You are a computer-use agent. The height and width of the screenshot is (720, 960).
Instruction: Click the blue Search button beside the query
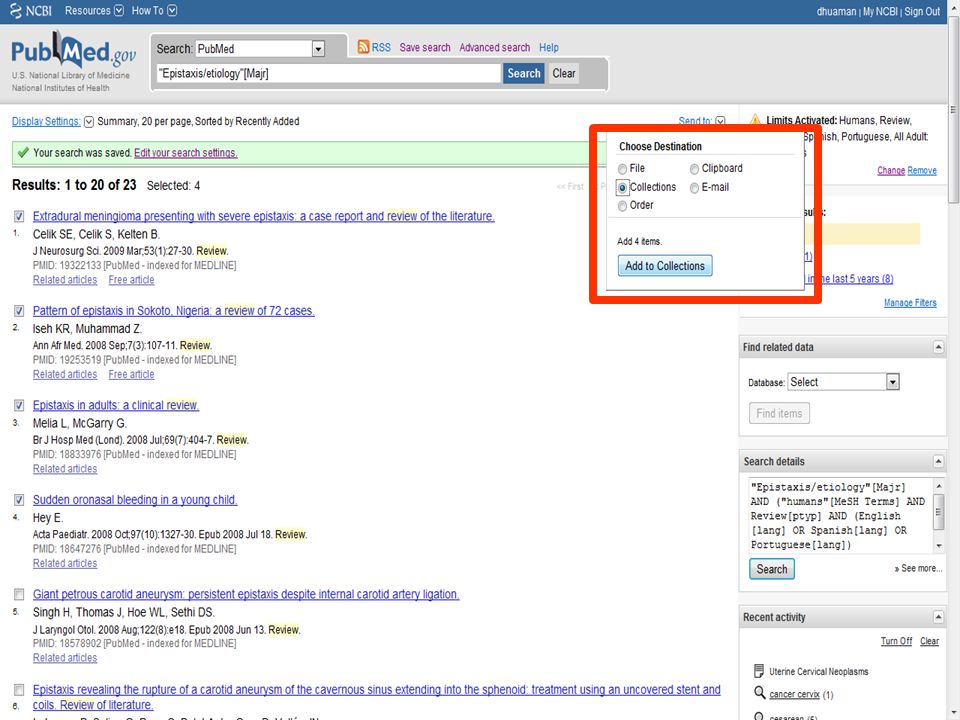coord(523,73)
